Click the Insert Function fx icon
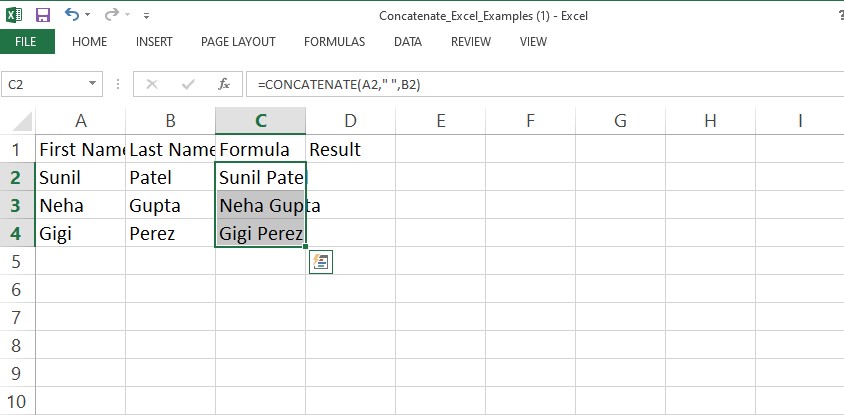The height and width of the screenshot is (415, 844). point(225,85)
